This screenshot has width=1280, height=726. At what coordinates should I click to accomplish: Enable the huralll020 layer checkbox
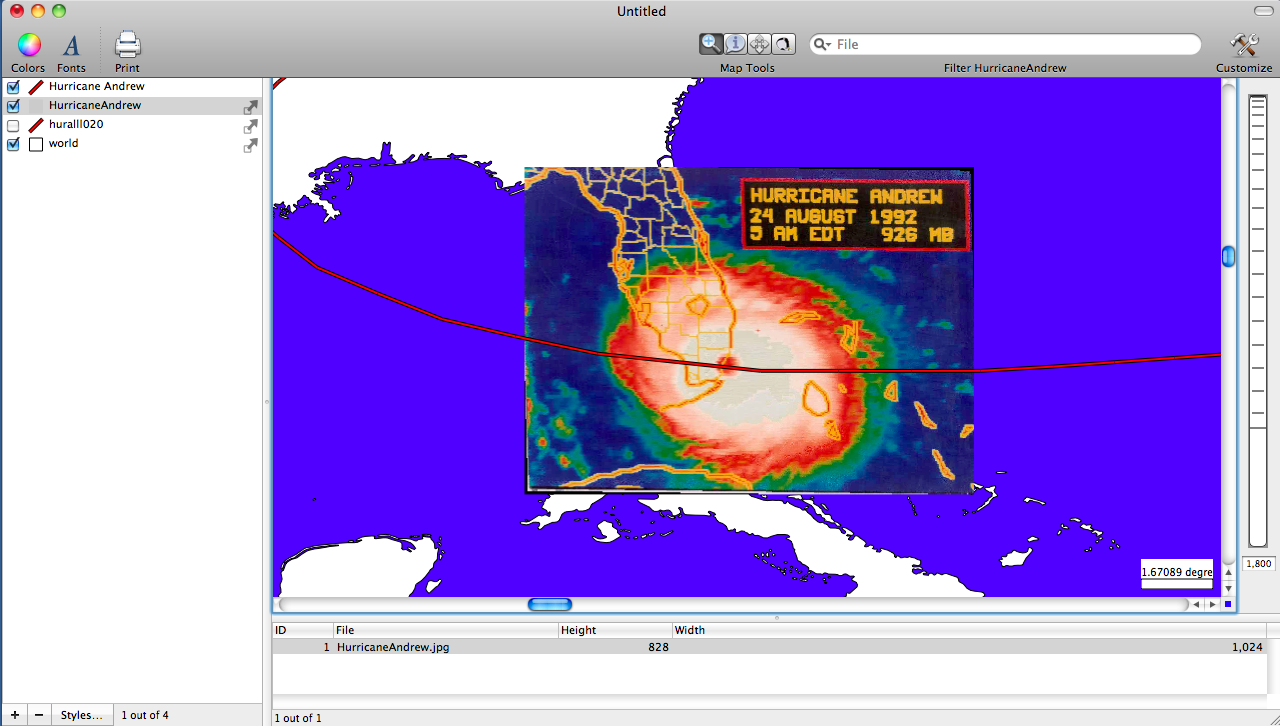(13, 125)
